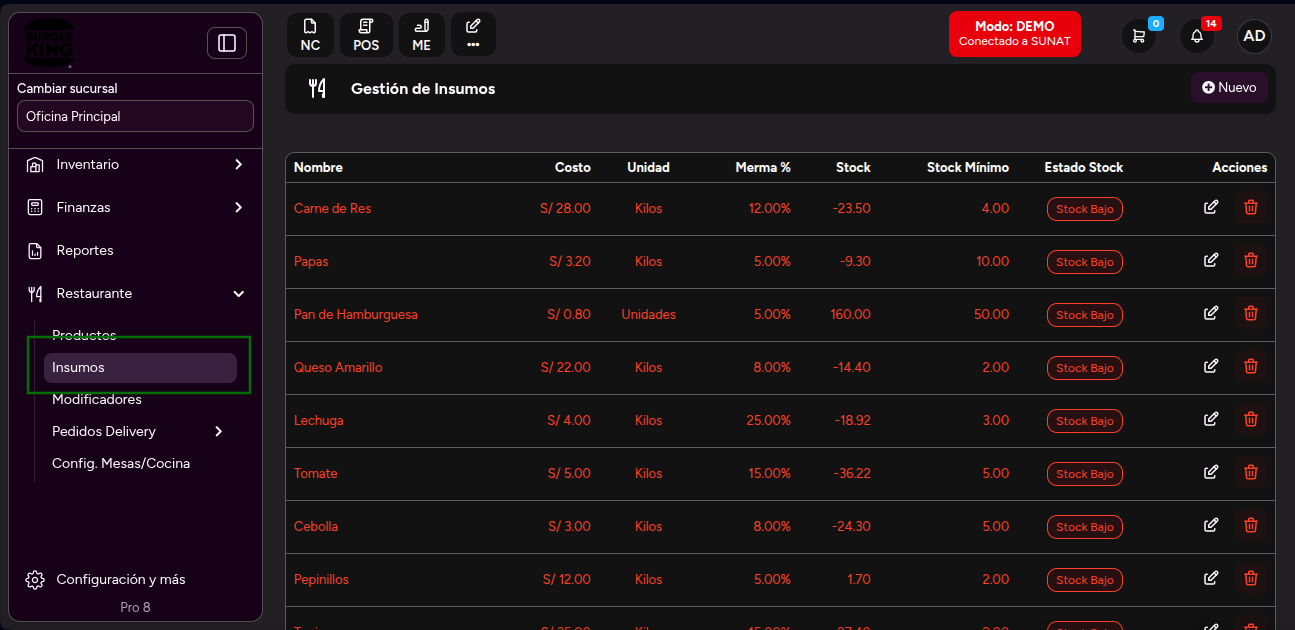Delete the Papas ingredient
Screen dimensions: 1295x630
[x=1250, y=260]
